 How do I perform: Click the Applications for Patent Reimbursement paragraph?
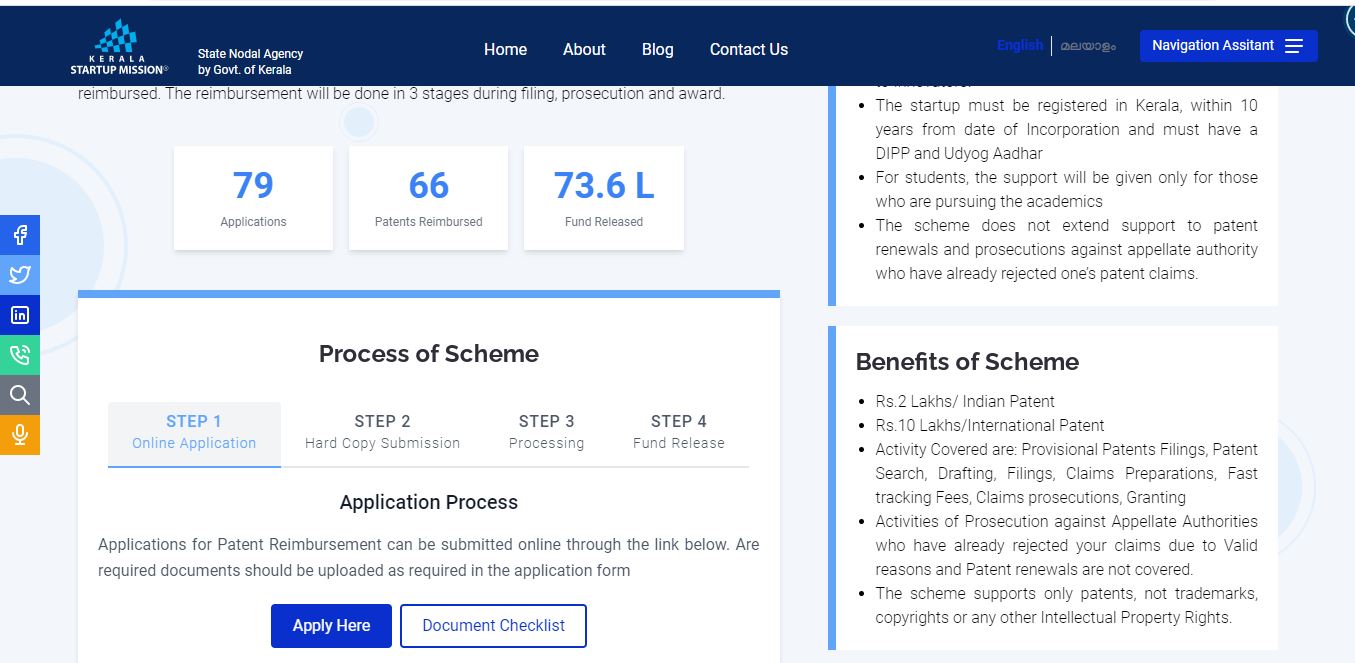428,557
